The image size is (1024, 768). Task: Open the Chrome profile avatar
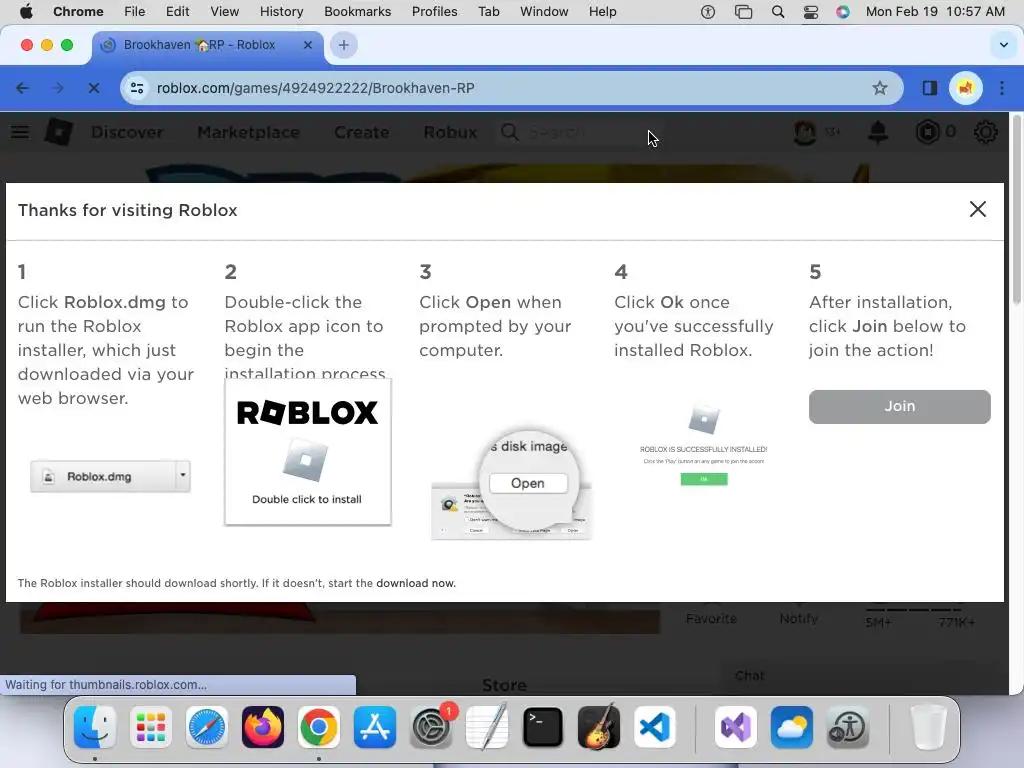point(965,88)
